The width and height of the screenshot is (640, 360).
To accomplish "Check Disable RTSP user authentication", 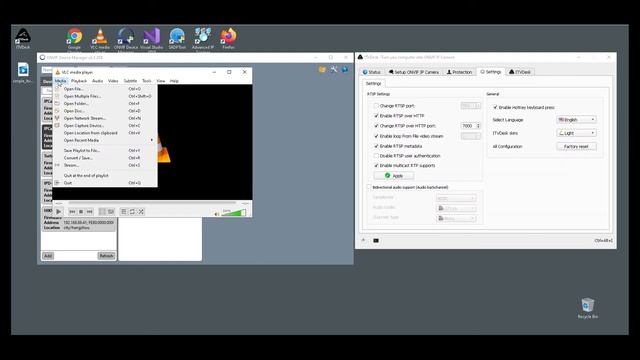I will coord(376,156).
